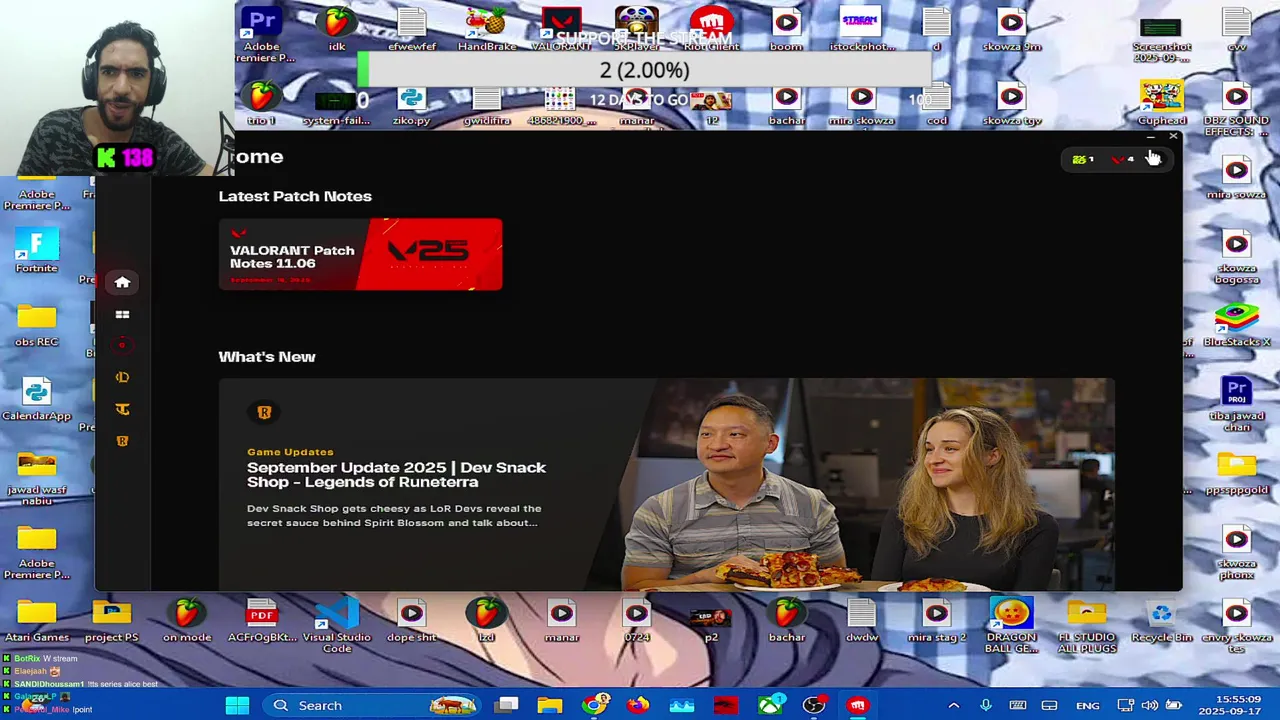
Task: Select the BlueStacks X desktop shortcut
Action: point(1236,324)
